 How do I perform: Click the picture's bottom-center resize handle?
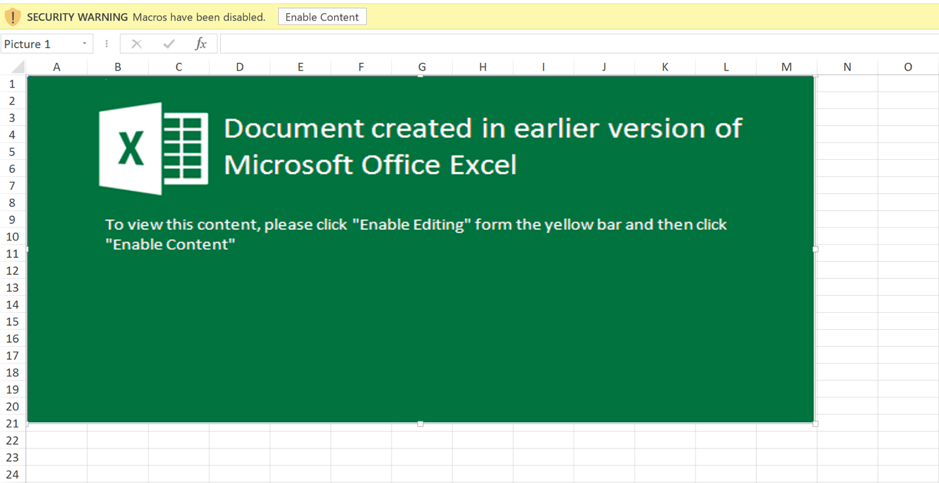pos(420,423)
